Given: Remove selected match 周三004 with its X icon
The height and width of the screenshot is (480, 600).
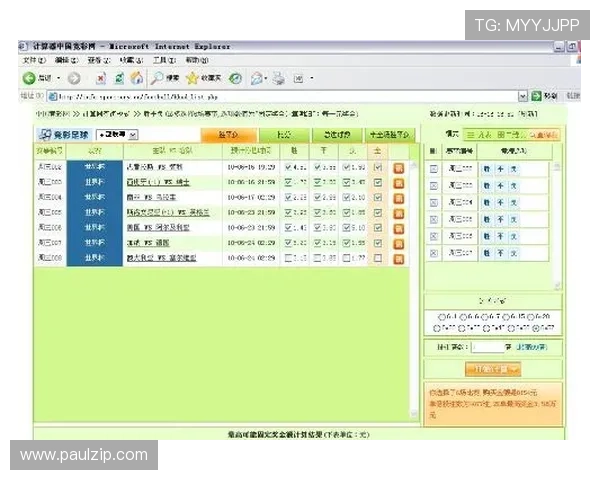Looking at the screenshot, I should coord(434,202).
